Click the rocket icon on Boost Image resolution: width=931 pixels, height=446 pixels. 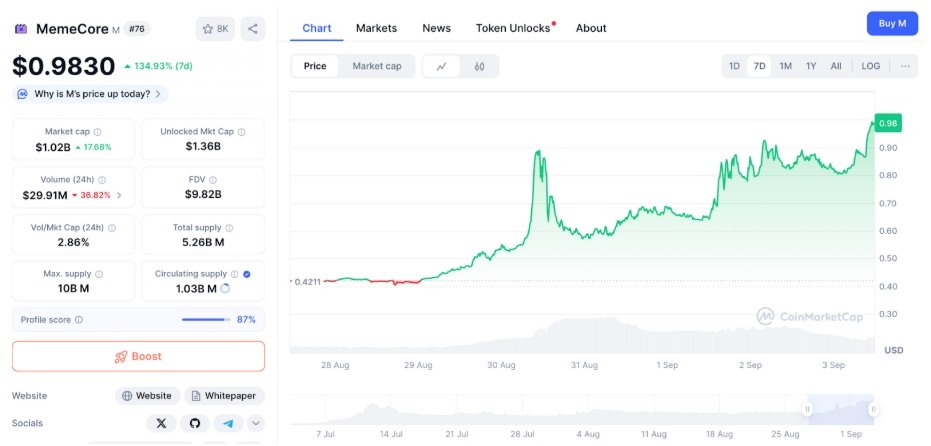point(121,356)
